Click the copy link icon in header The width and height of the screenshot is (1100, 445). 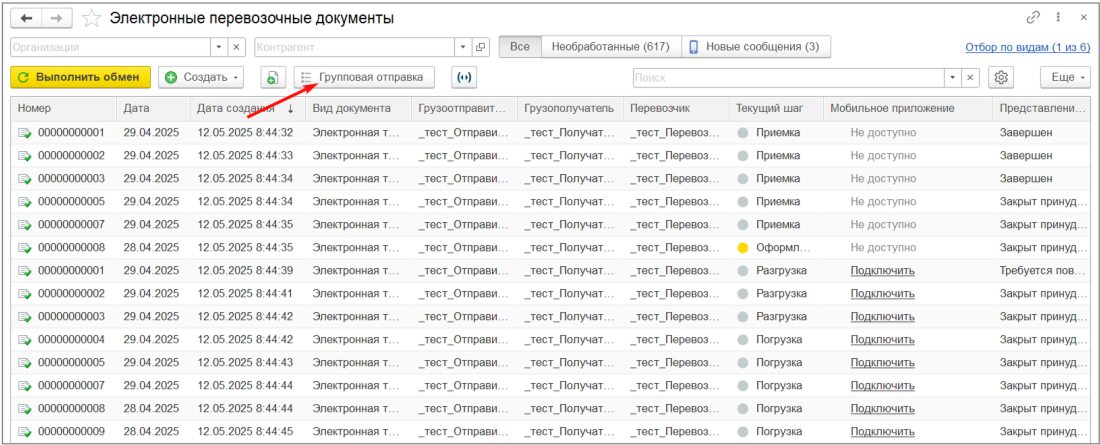1033,18
